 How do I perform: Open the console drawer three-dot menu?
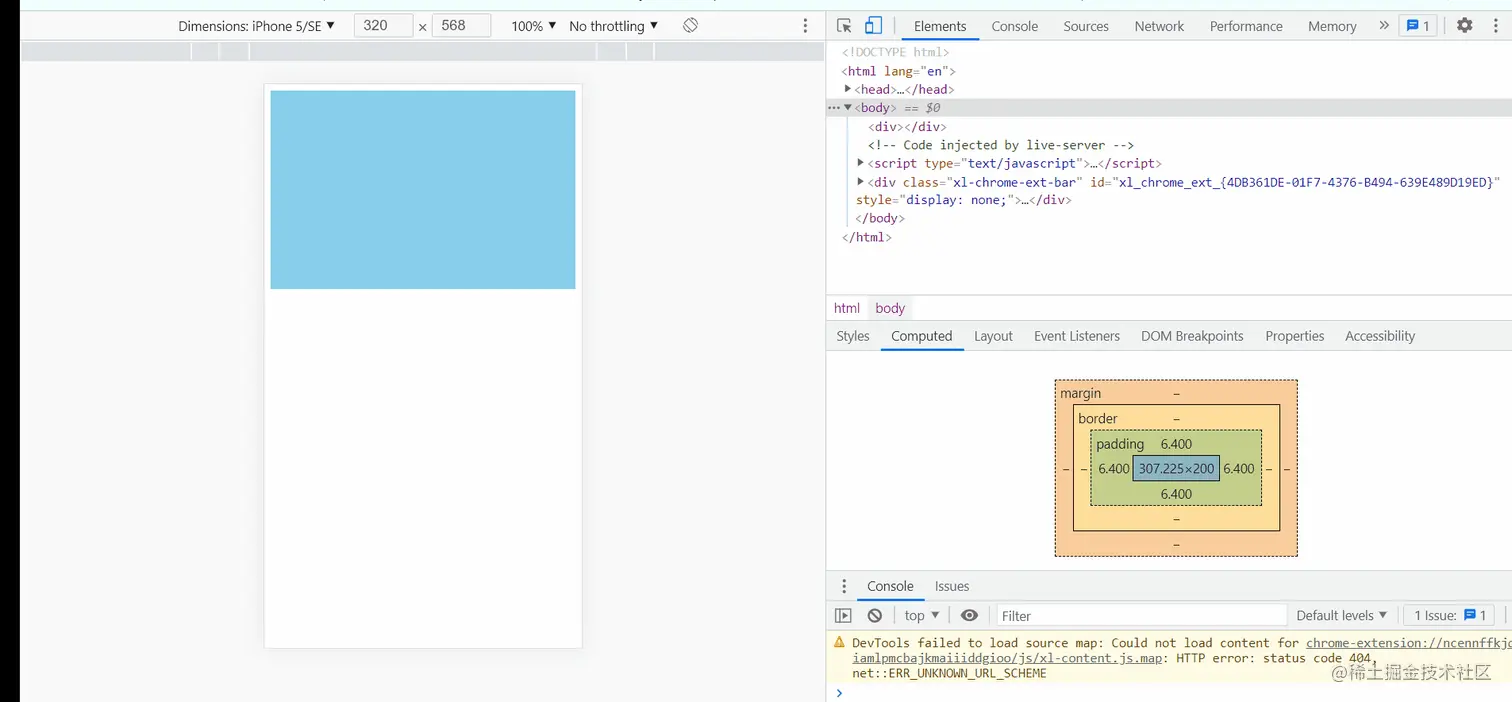pyautogui.click(x=843, y=586)
